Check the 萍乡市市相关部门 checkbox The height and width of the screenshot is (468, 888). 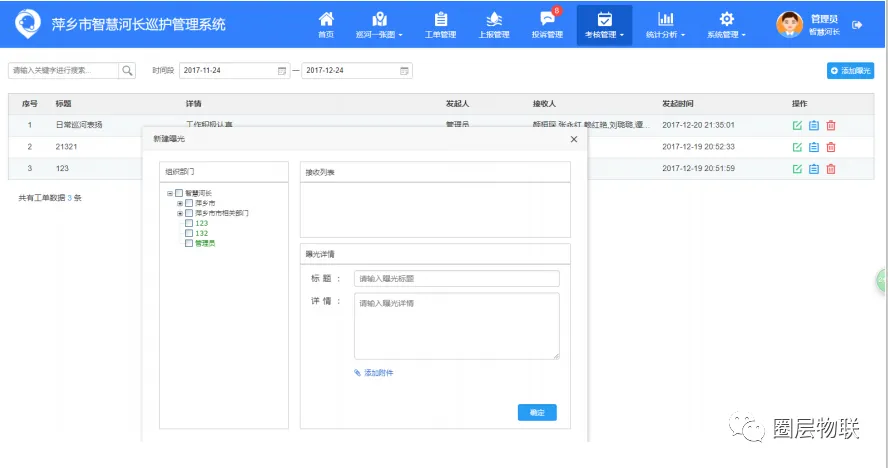tap(189, 213)
